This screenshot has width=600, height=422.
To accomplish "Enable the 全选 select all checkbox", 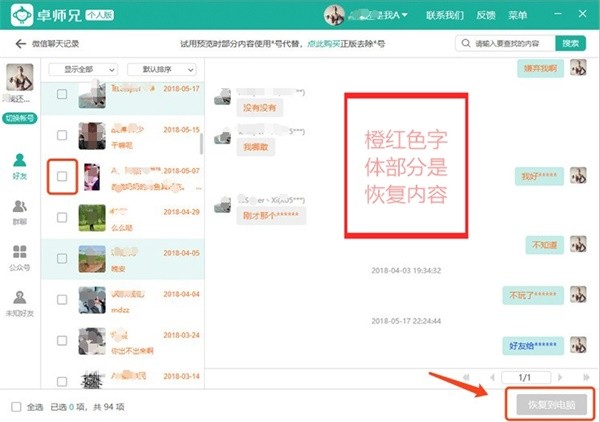I will (x=16, y=407).
